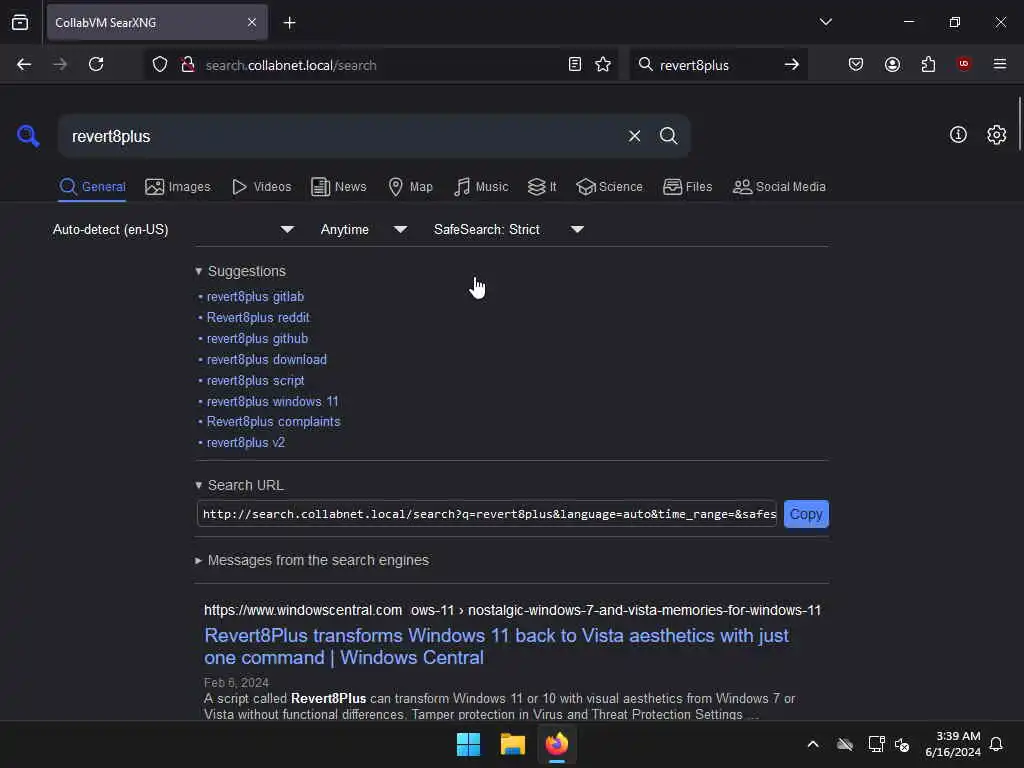Open the Anytime time range dropdown
The width and height of the screenshot is (1024, 768).
(x=364, y=229)
